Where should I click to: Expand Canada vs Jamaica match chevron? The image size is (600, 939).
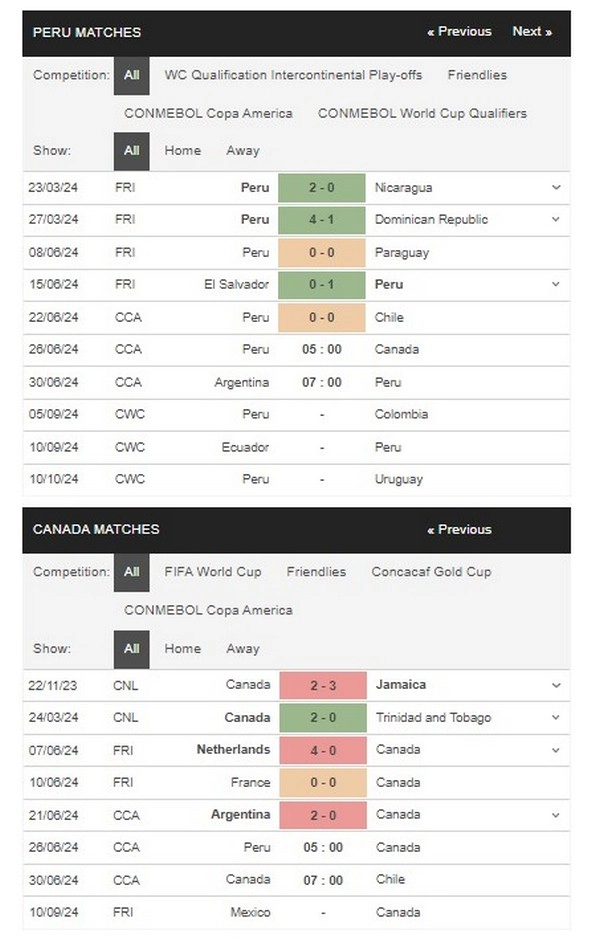point(556,685)
